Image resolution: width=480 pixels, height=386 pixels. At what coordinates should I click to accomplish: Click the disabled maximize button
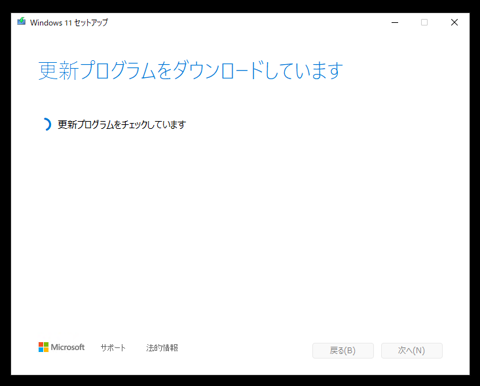pos(424,22)
